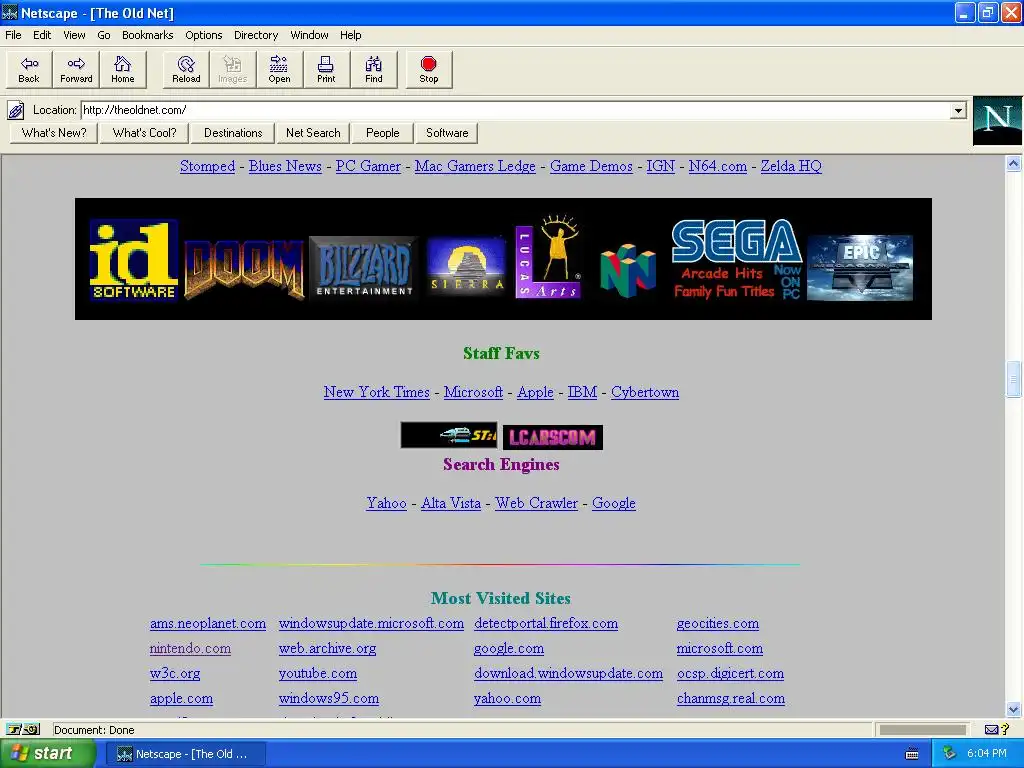Open the Options menu

point(204,35)
